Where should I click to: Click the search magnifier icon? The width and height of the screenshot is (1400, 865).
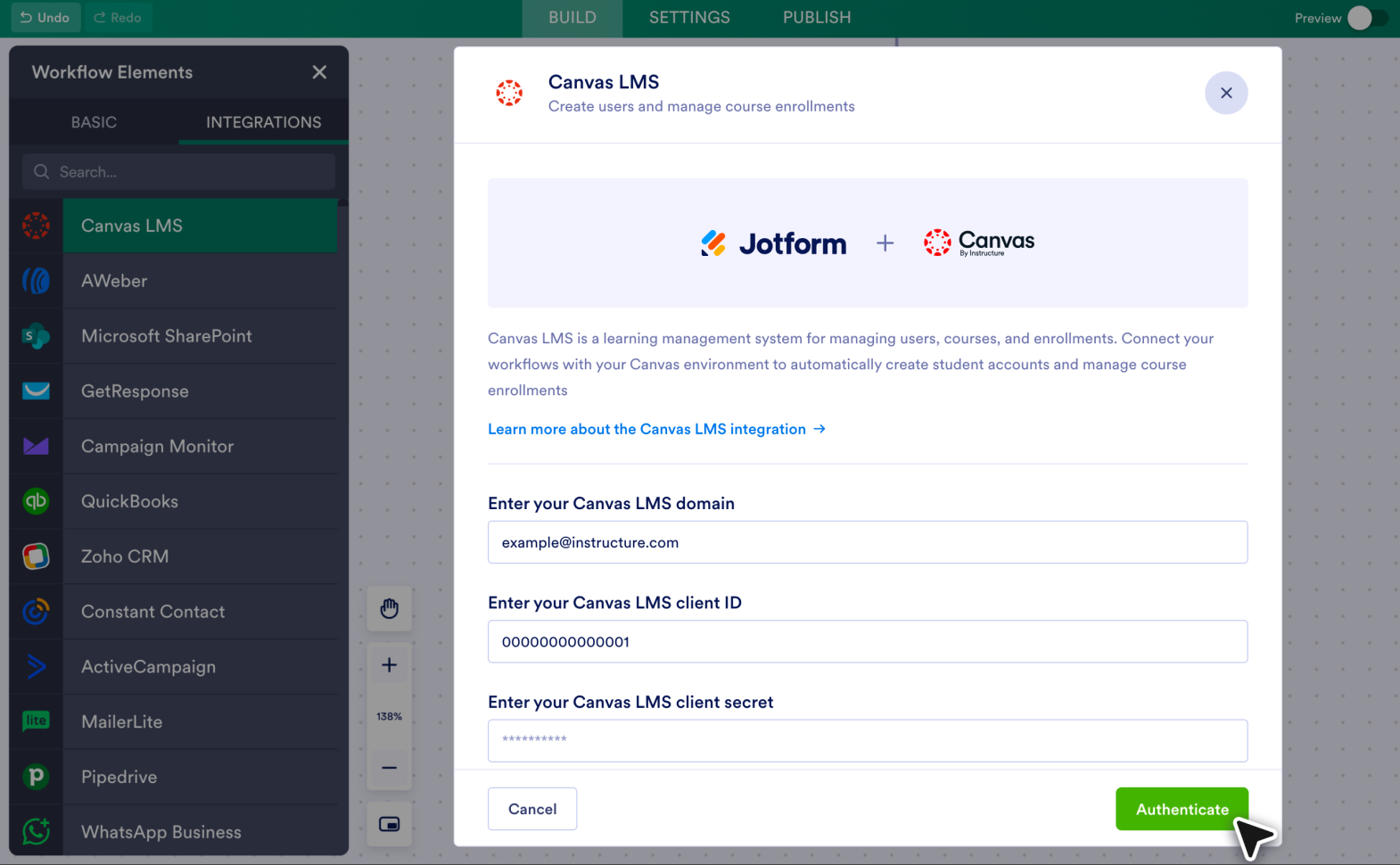click(x=41, y=171)
